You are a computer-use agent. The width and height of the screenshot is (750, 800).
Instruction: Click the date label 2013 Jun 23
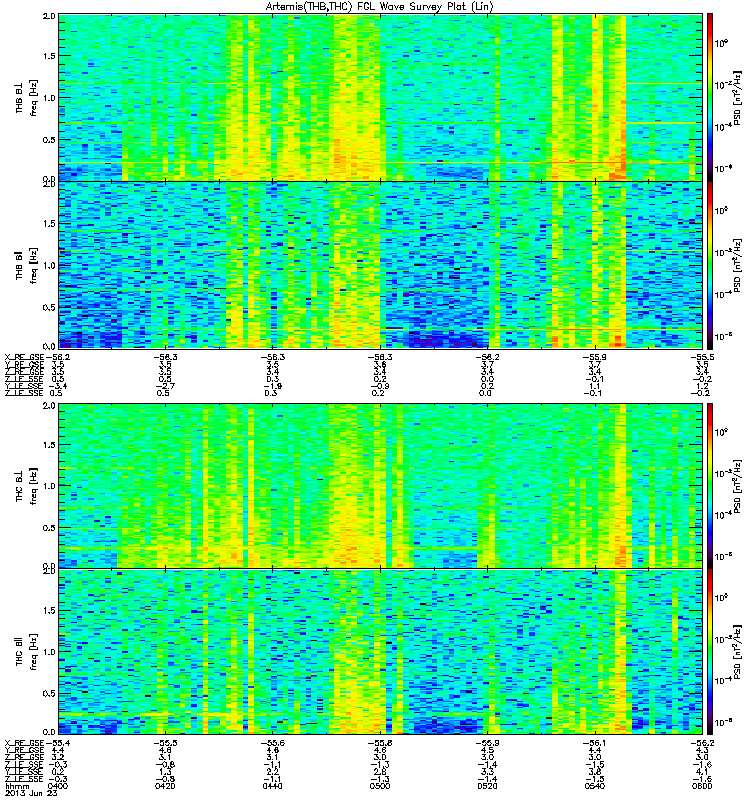31,793
